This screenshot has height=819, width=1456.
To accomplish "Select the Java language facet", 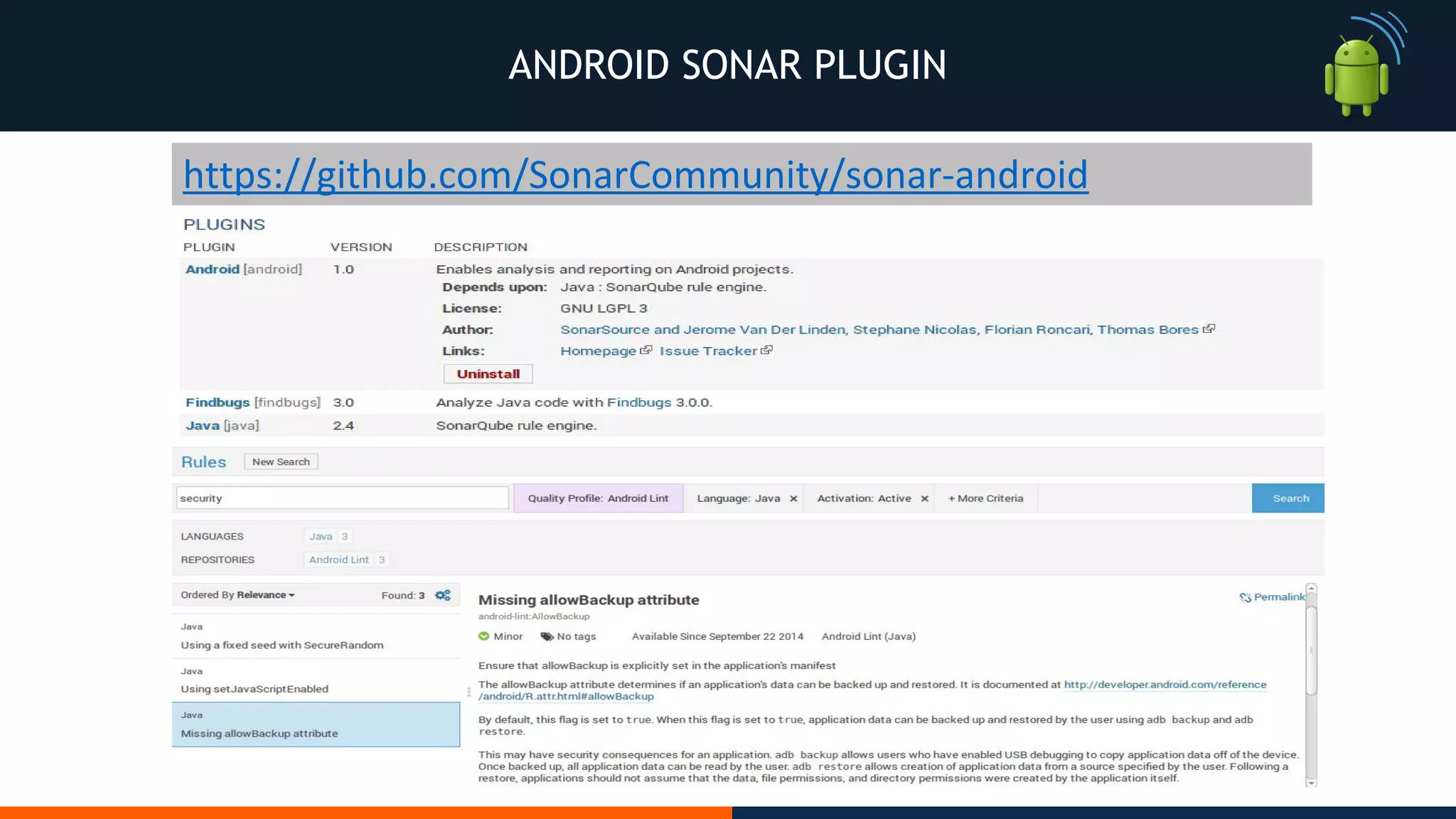I will point(321,537).
